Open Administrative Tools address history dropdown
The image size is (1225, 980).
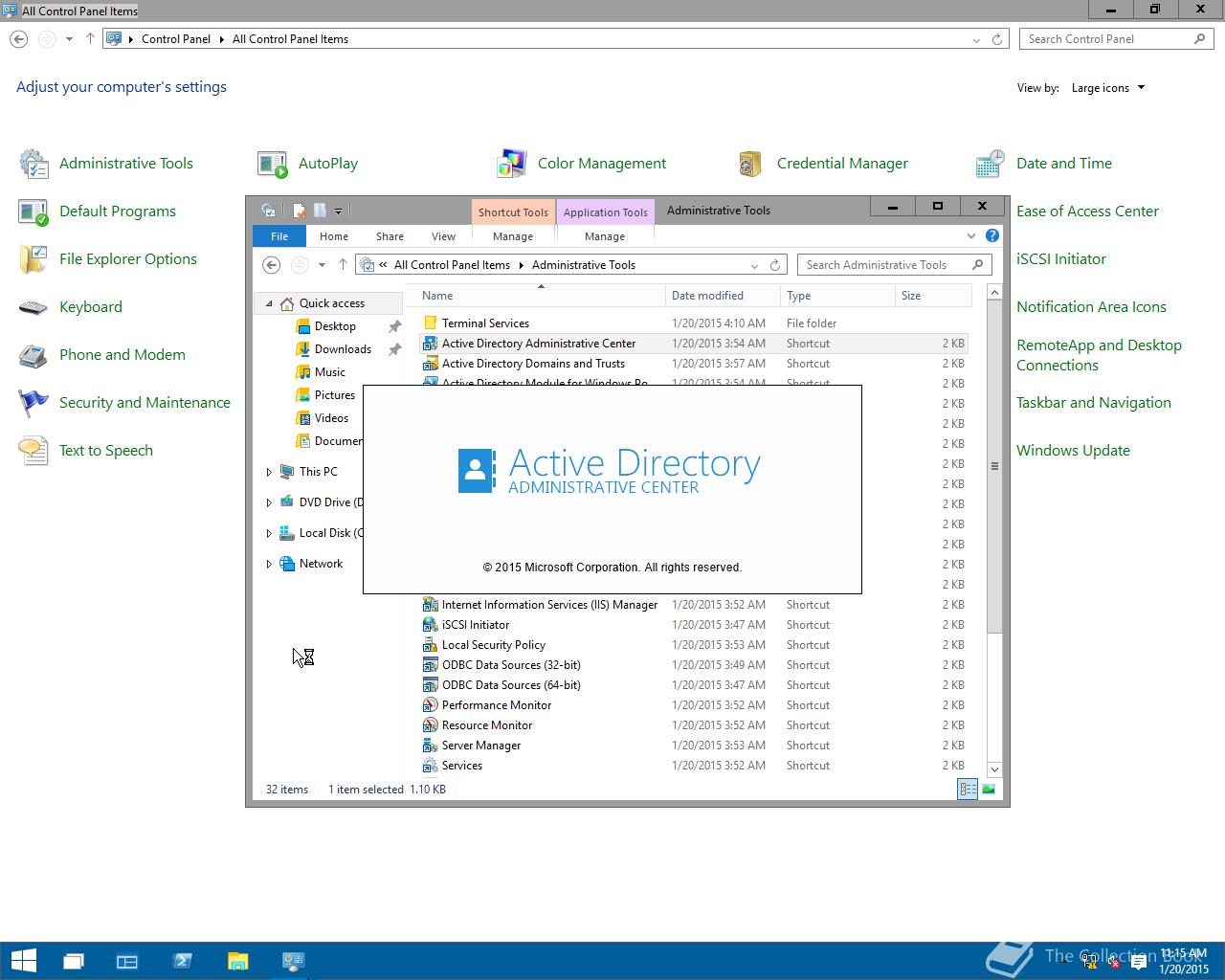click(x=754, y=265)
